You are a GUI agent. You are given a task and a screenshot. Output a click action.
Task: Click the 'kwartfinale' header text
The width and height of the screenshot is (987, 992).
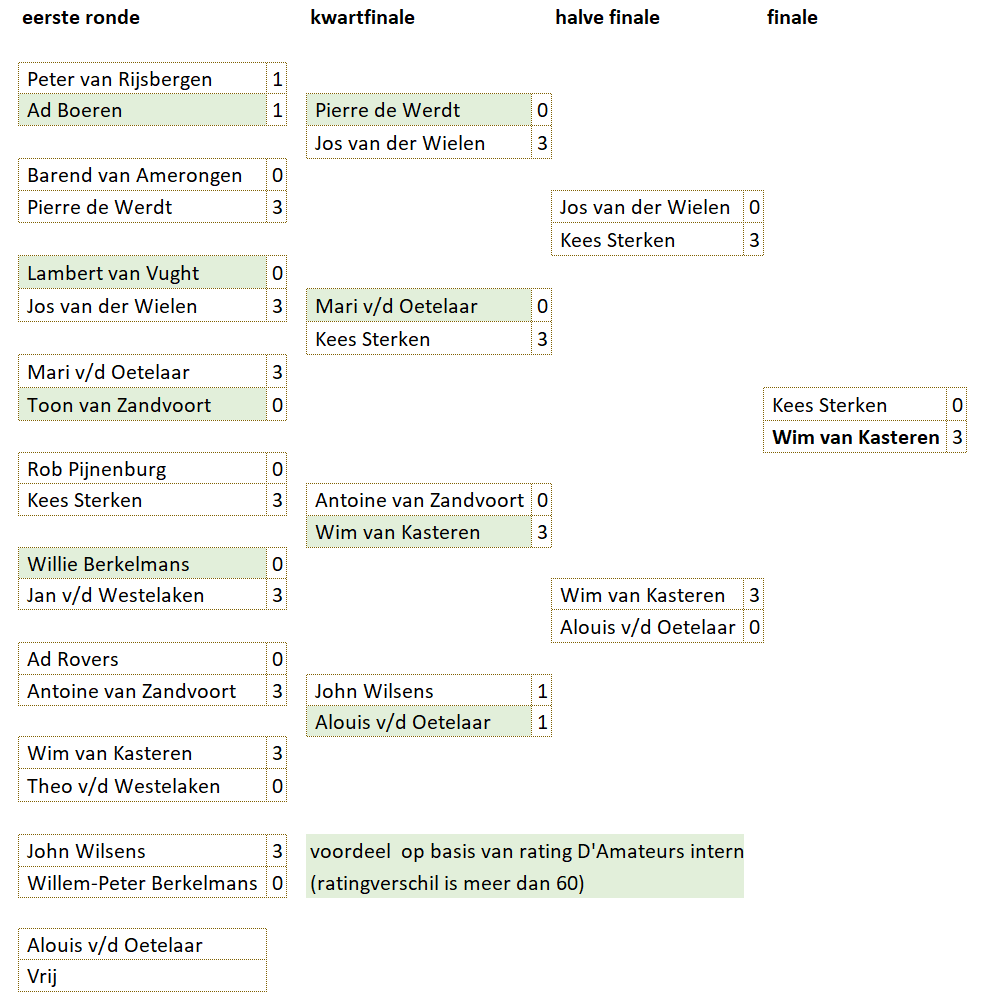coord(362,17)
